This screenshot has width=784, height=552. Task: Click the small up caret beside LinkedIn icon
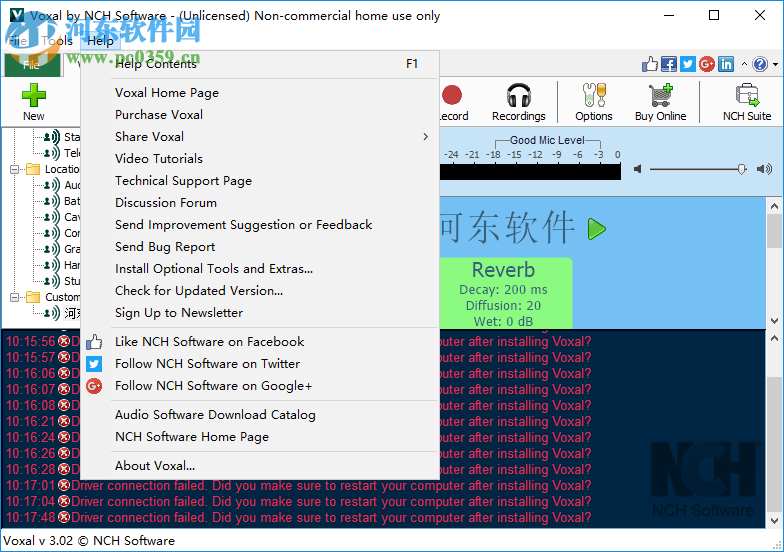tap(744, 64)
